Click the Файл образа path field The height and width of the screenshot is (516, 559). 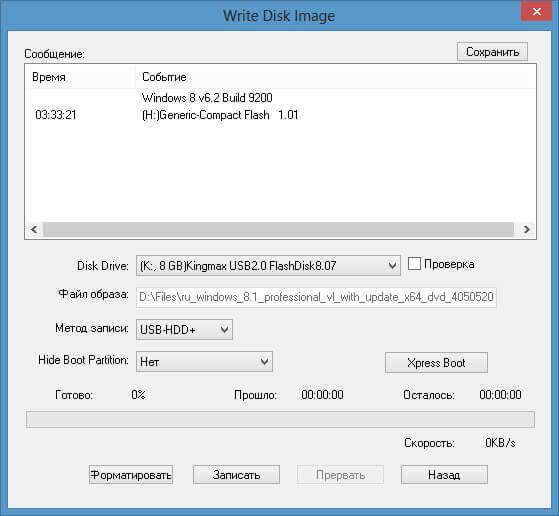[316, 297]
